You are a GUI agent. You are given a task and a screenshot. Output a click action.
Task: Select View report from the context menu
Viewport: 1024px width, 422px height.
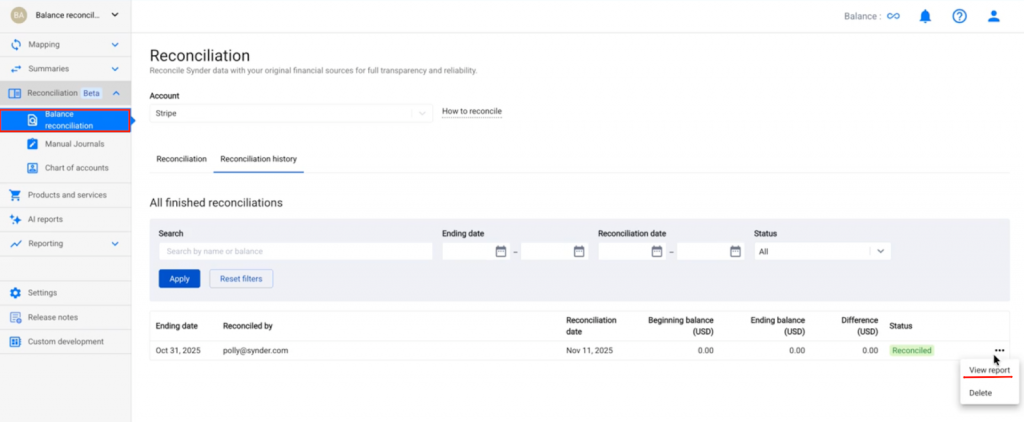click(989, 370)
